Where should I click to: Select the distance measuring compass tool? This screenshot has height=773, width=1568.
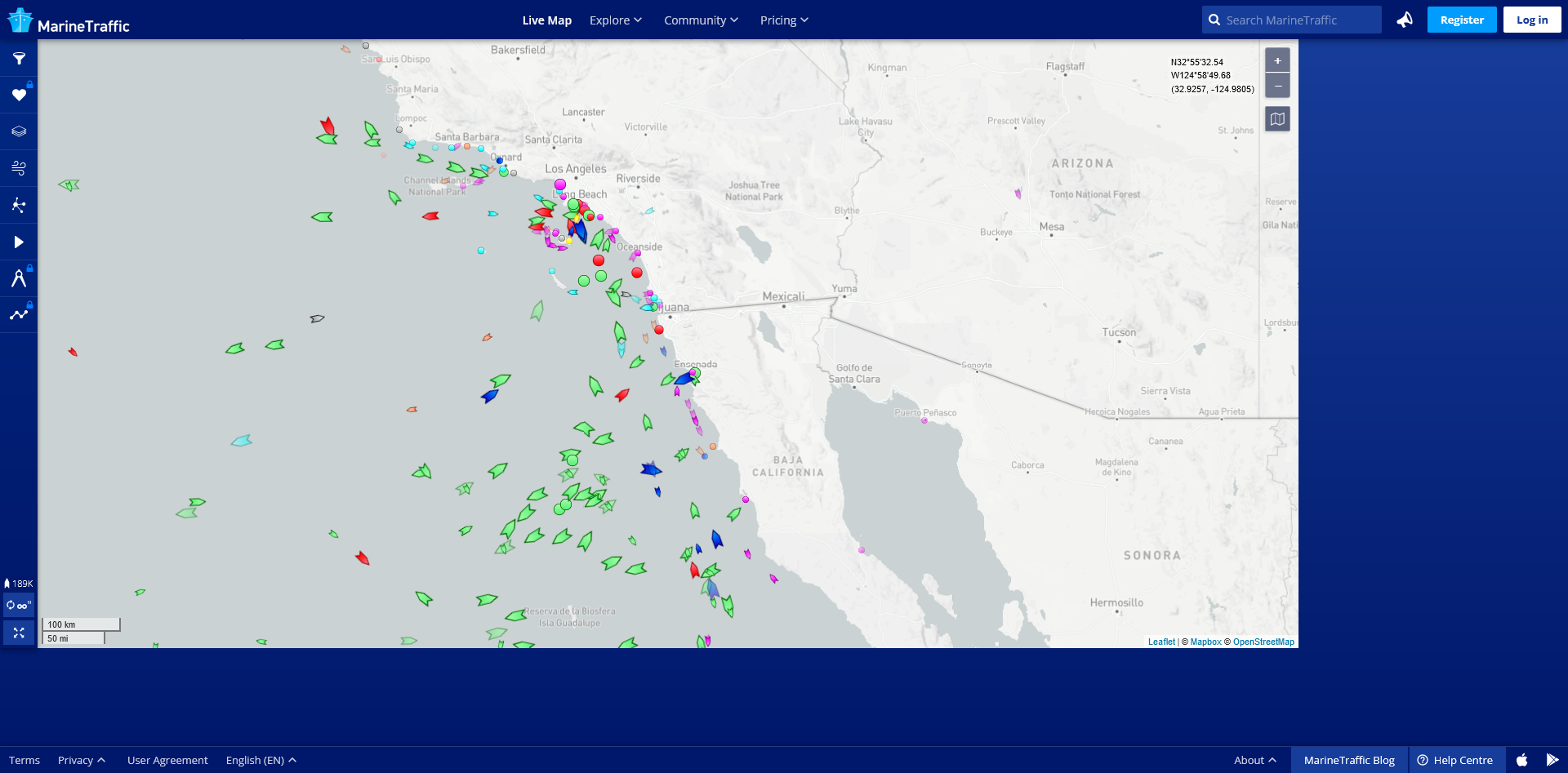pos(19,278)
